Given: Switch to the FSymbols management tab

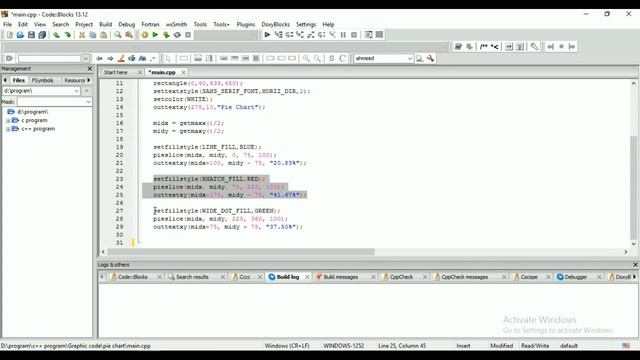Looking at the screenshot, I should (x=42, y=80).
